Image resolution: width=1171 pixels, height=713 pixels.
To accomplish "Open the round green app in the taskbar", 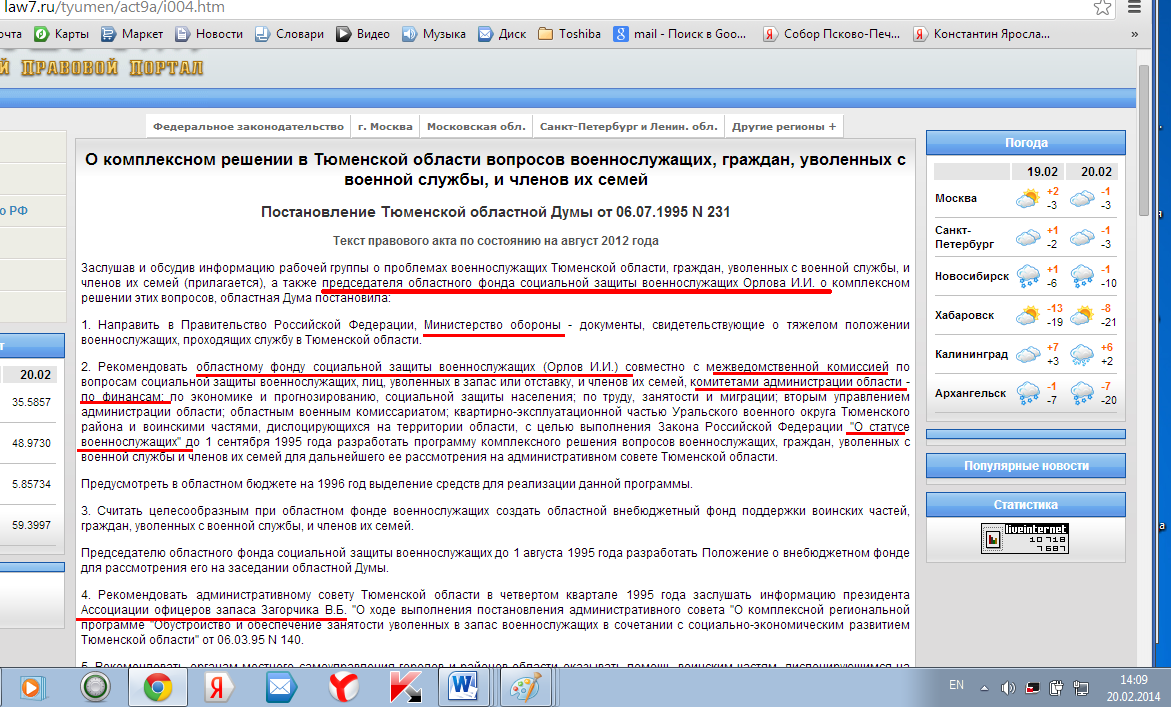I will click(95, 687).
